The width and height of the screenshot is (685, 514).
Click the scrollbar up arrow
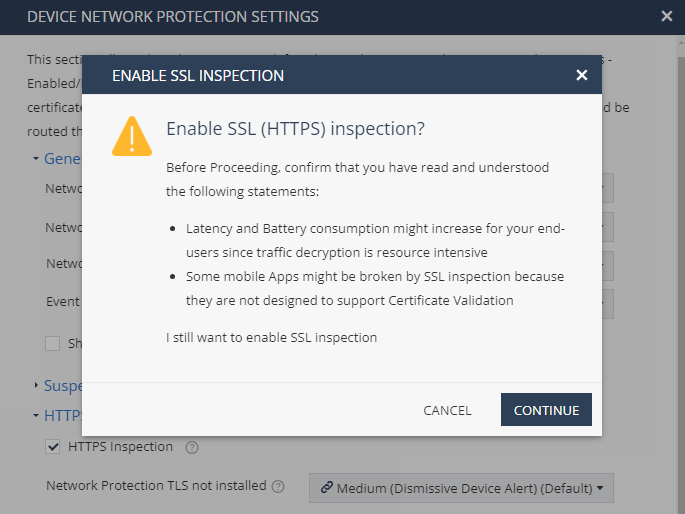click(681, 42)
